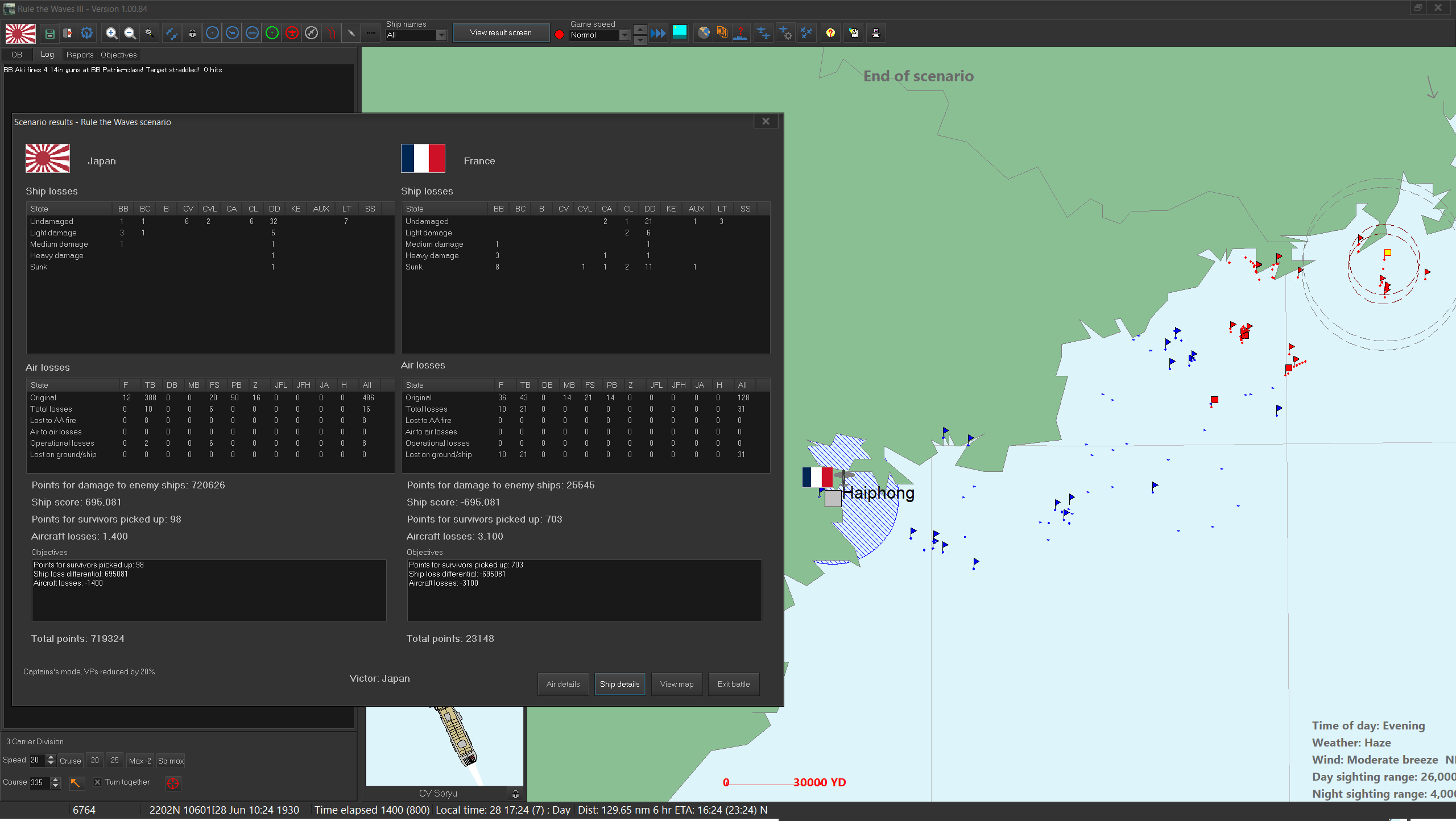Click the fast forward arrows icon
The width and height of the screenshot is (1456, 821).
click(658, 34)
